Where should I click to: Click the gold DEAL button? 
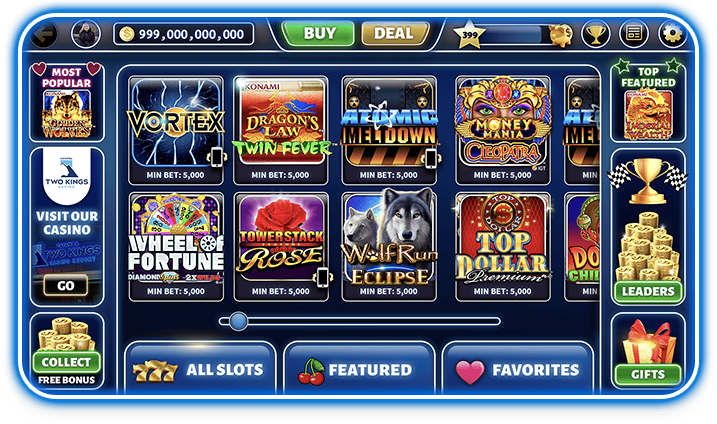pyautogui.click(x=394, y=33)
